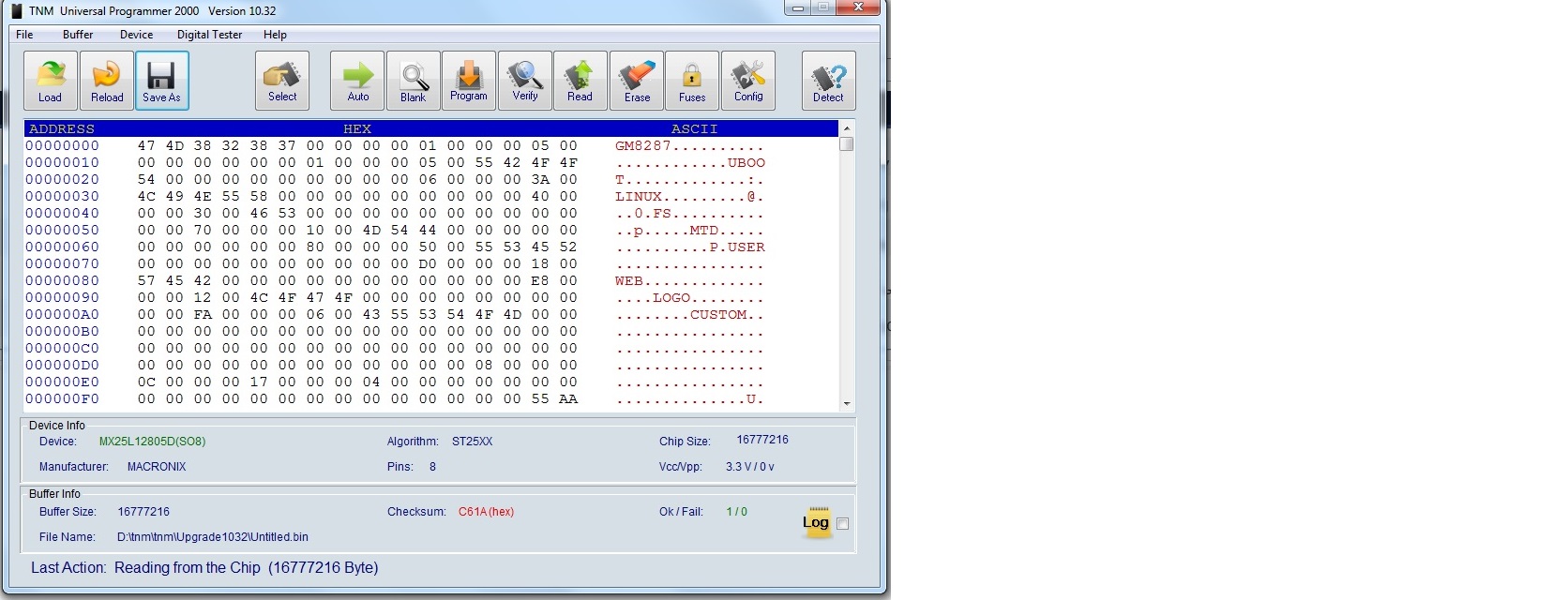The image size is (1568, 600).
Task: Open the Device menu
Action: coord(136,35)
